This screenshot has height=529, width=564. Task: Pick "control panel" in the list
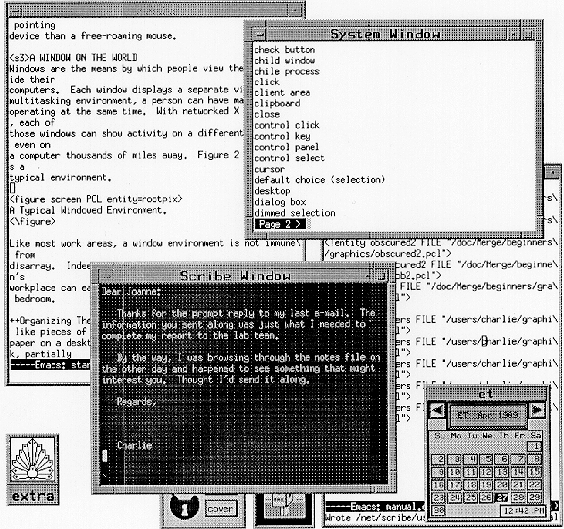pyautogui.click(x=287, y=147)
